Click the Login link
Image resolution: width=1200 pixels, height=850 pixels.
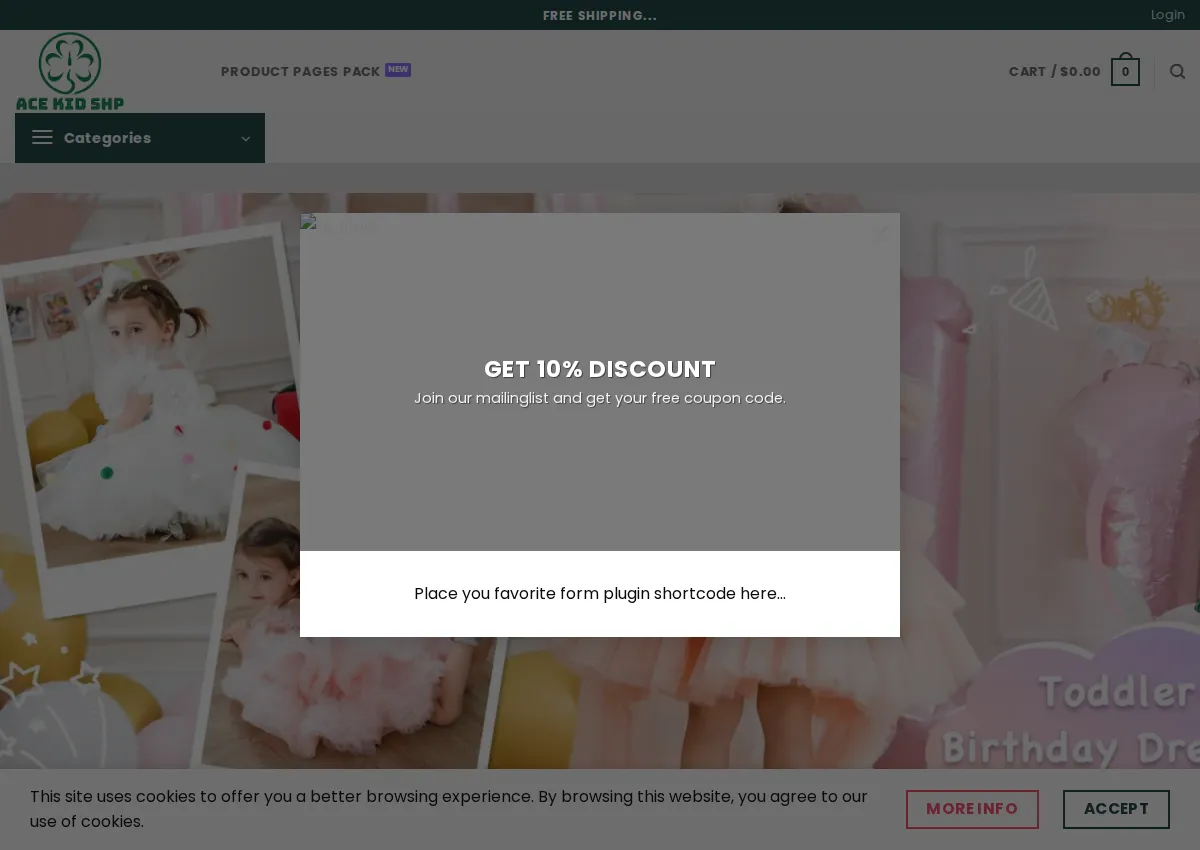[x=1167, y=15]
